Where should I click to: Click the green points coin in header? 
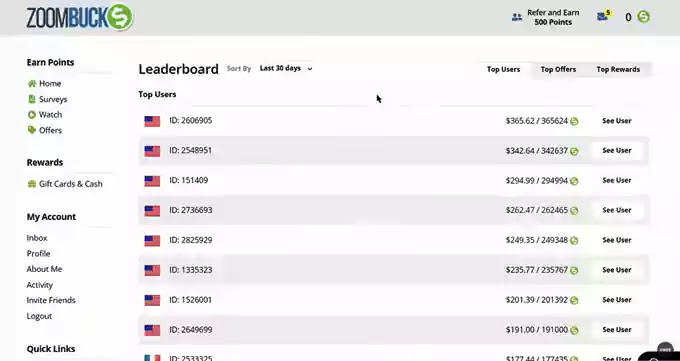644,17
